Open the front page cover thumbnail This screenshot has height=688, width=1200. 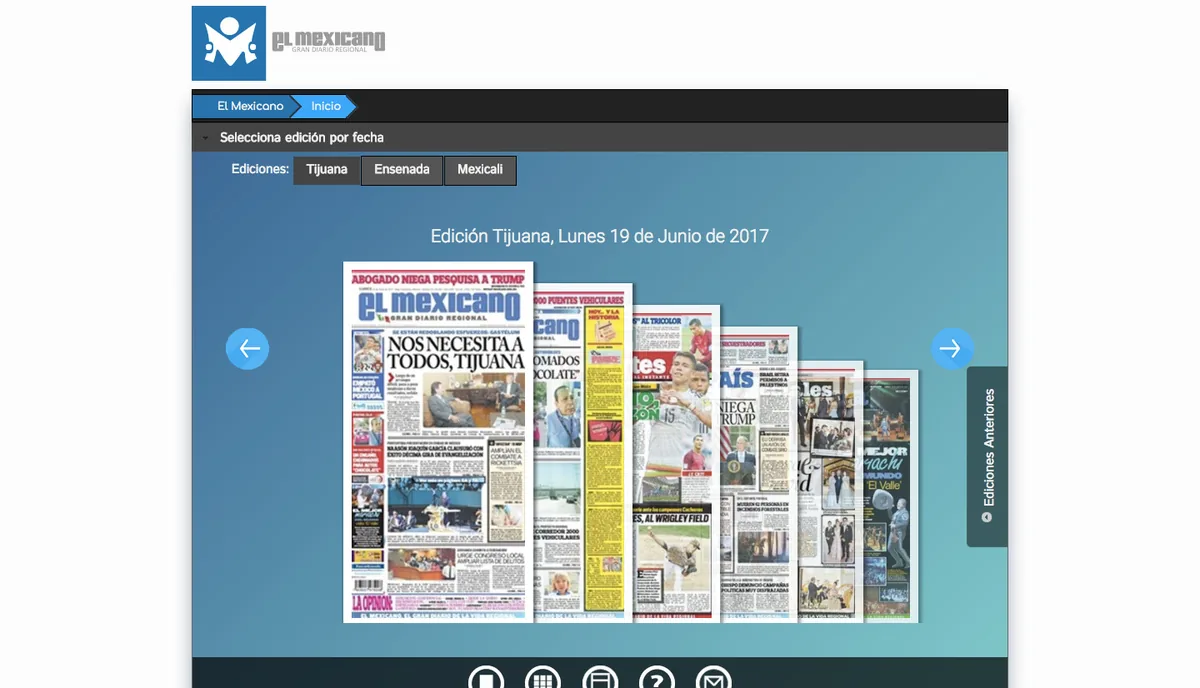click(x=438, y=442)
